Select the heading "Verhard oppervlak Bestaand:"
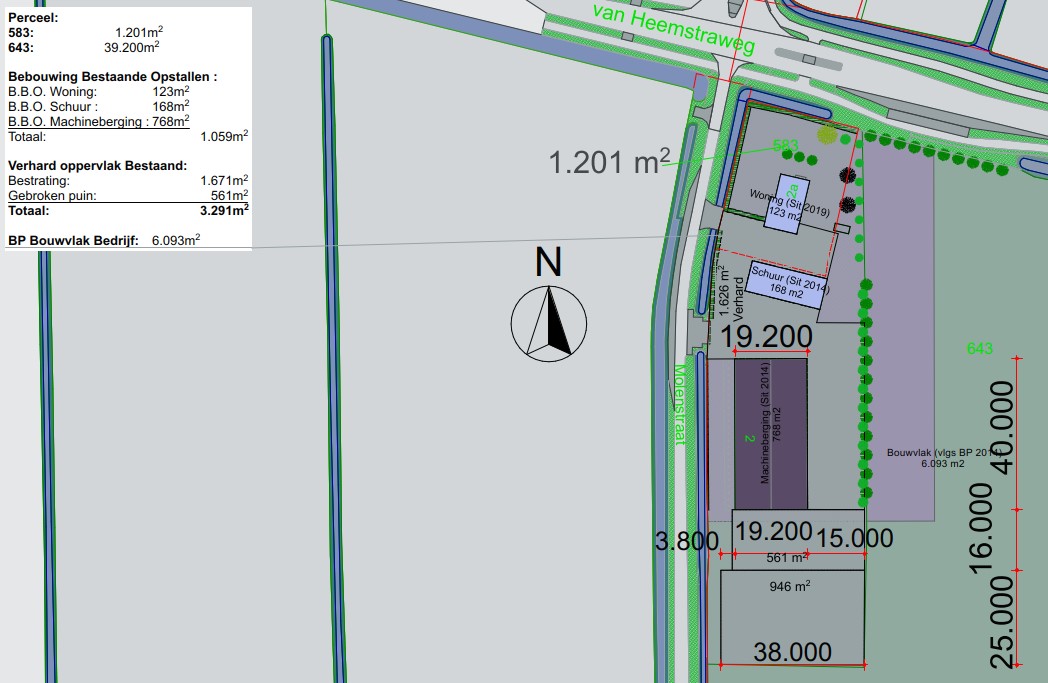 98,166
